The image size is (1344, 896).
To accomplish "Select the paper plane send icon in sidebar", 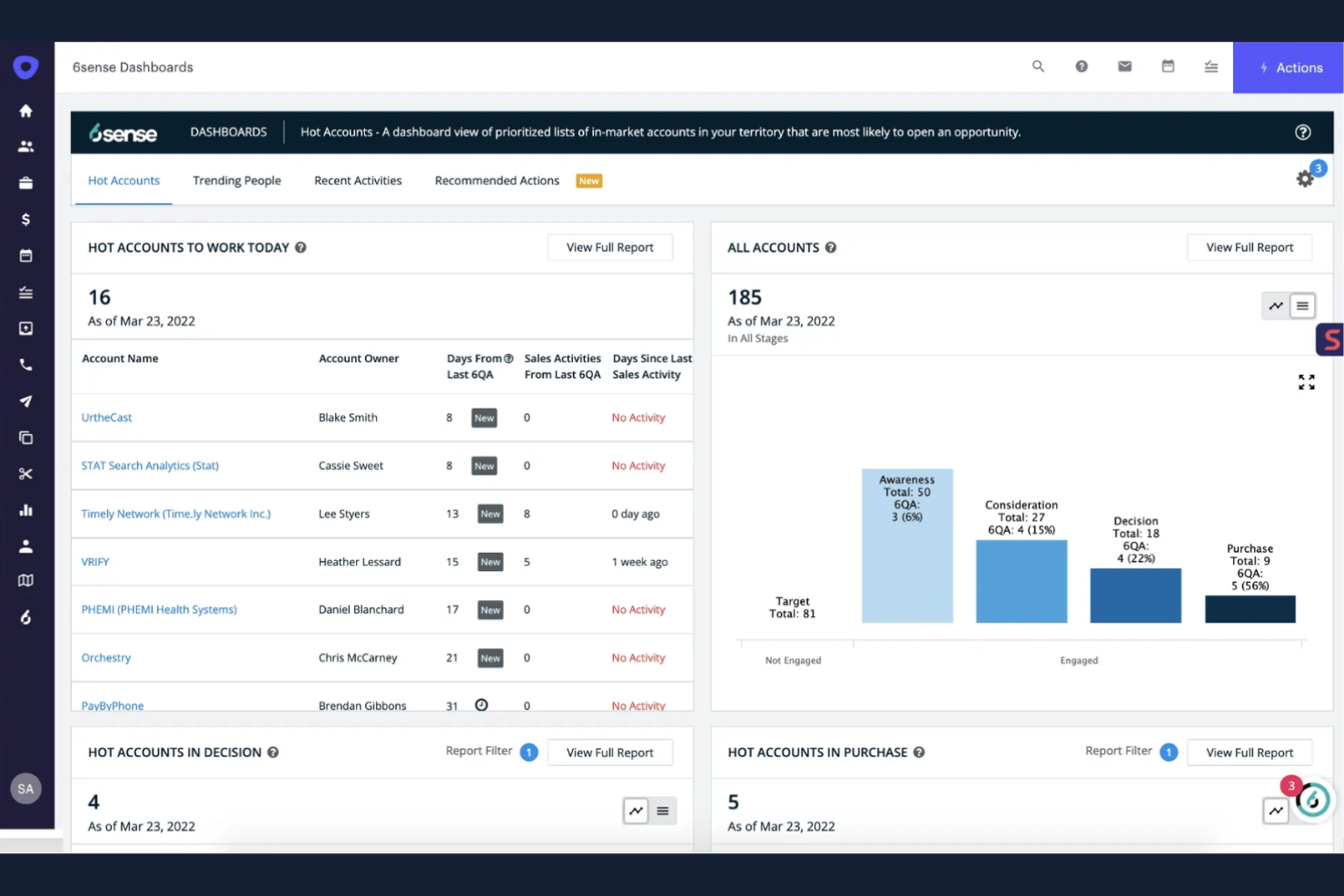I will (x=25, y=400).
